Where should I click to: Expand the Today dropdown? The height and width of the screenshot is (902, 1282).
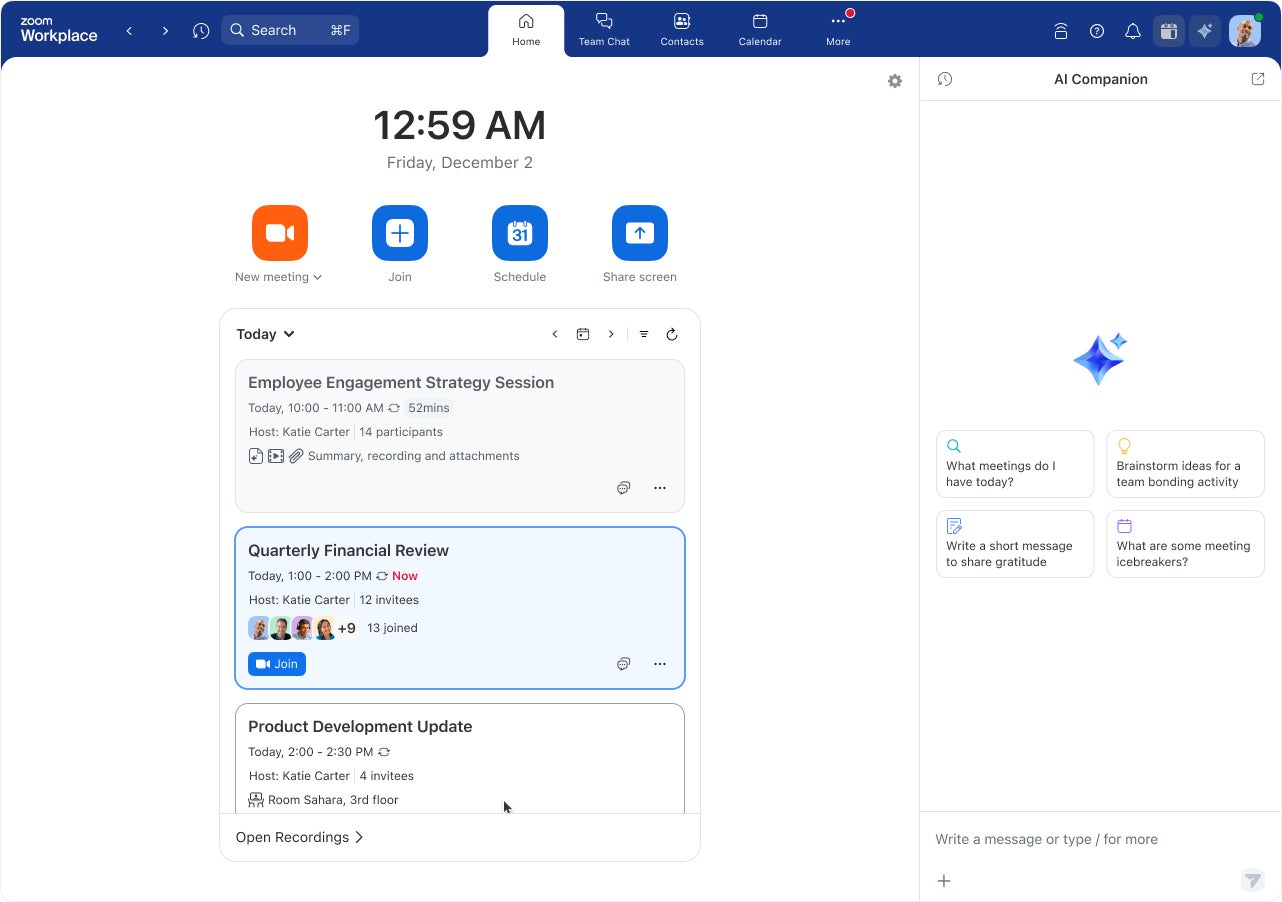pyautogui.click(x=266, y=334)
